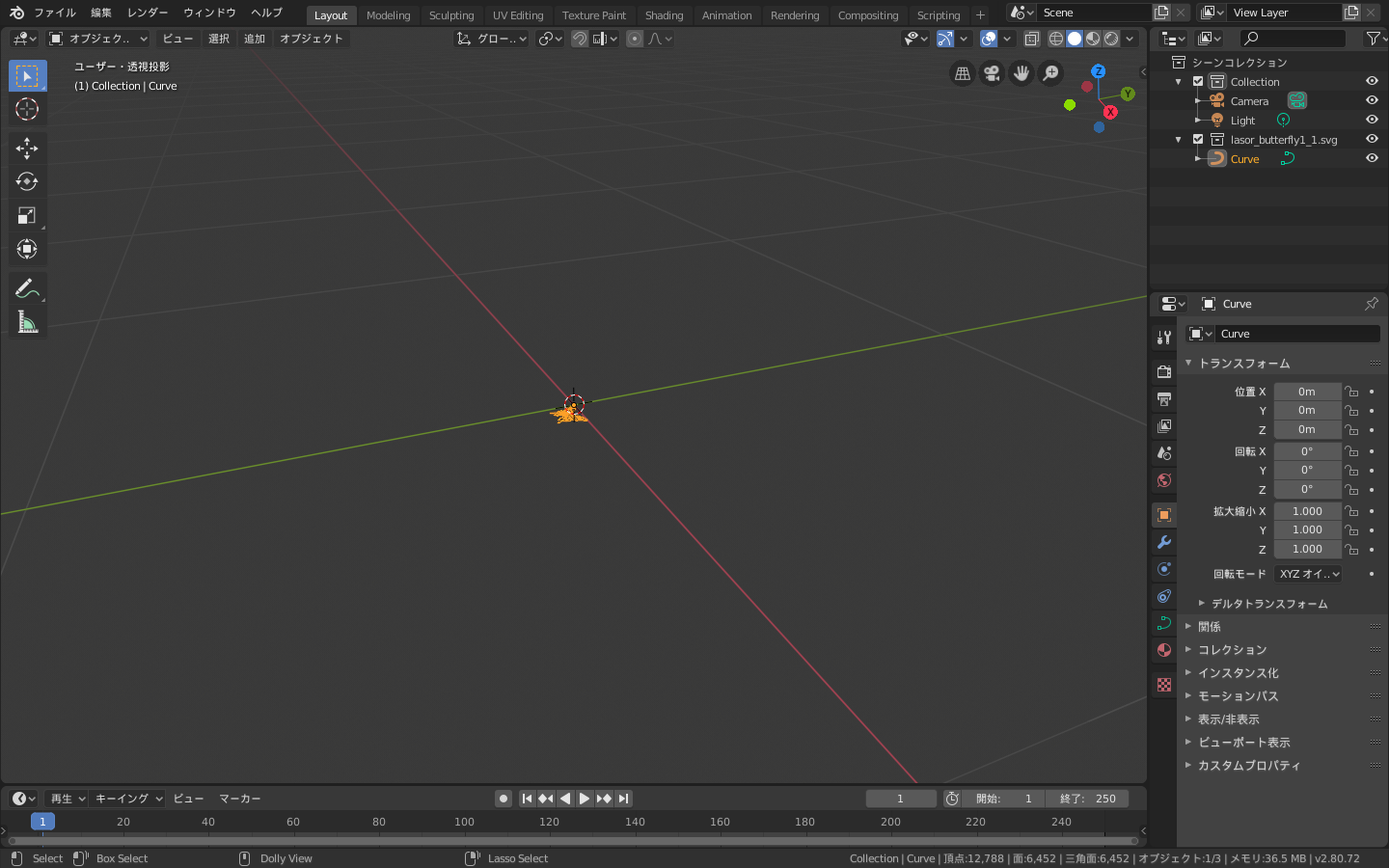Viewport: 1389px width, 868px height.
Task: Pick the Scale tool
Action: (27, 215)
